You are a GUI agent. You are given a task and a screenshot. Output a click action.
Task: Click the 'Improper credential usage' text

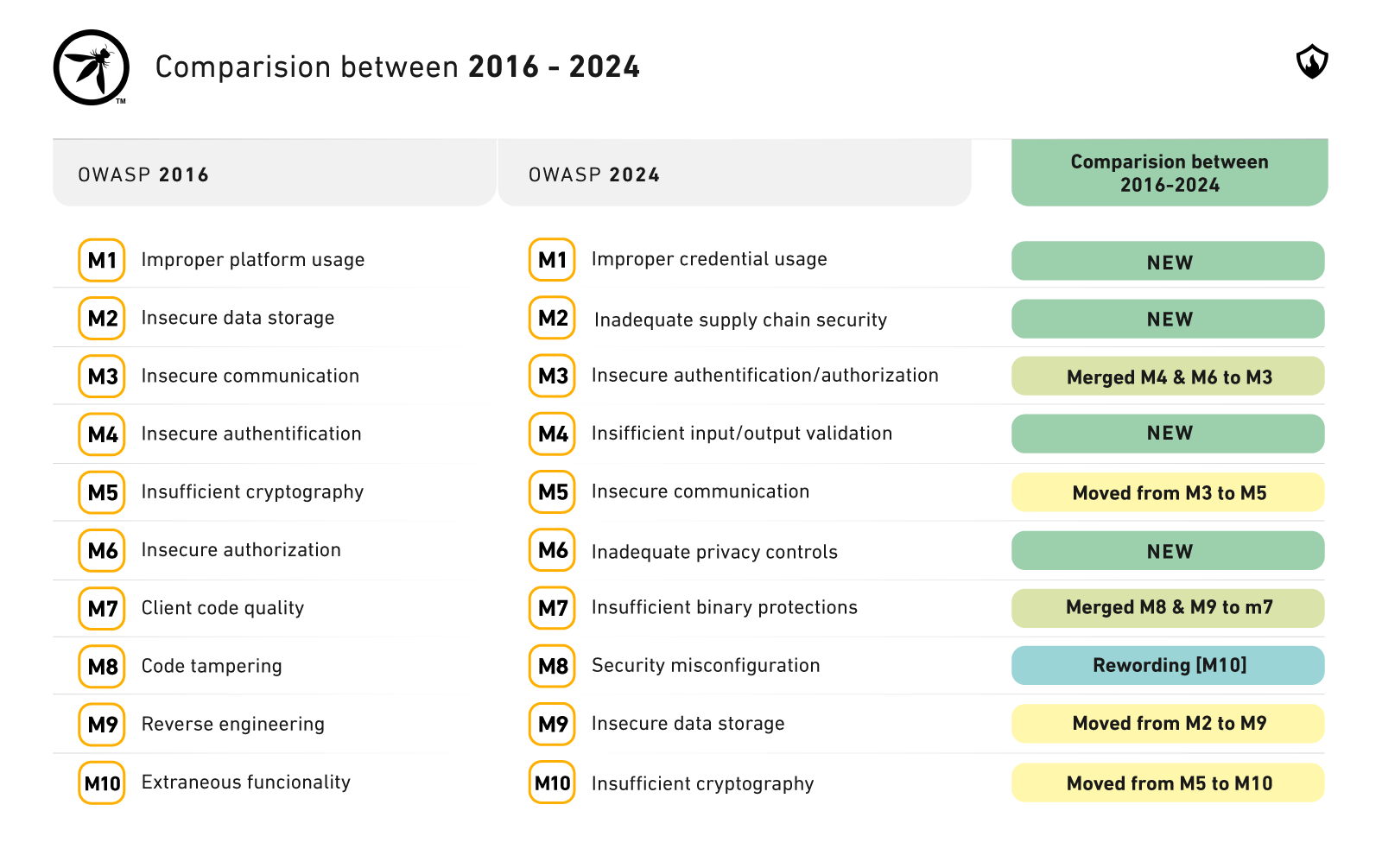coord(709,259)
